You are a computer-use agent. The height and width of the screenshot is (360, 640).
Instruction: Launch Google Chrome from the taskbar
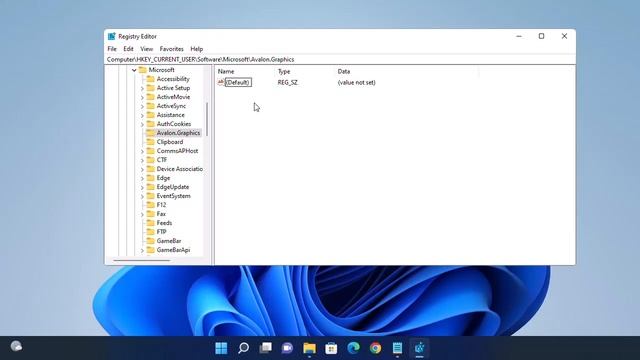pyautogui.click(x=375, y=348)
